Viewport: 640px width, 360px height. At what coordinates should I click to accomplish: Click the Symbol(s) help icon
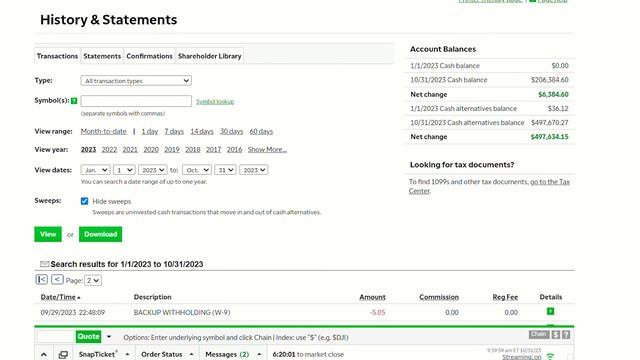74,101
